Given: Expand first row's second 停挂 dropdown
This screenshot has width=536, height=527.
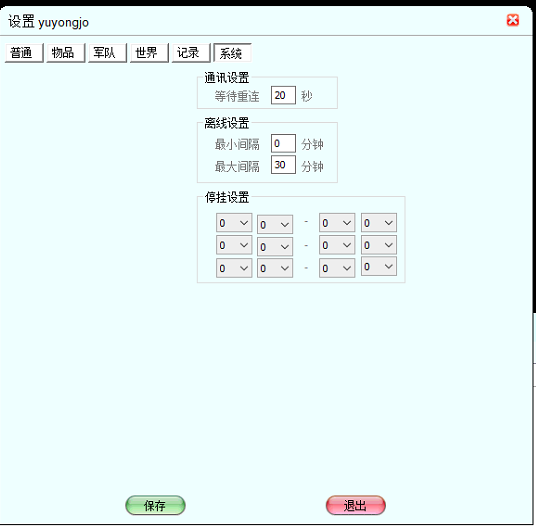Looking at the screenshot, I should [275, 225].
